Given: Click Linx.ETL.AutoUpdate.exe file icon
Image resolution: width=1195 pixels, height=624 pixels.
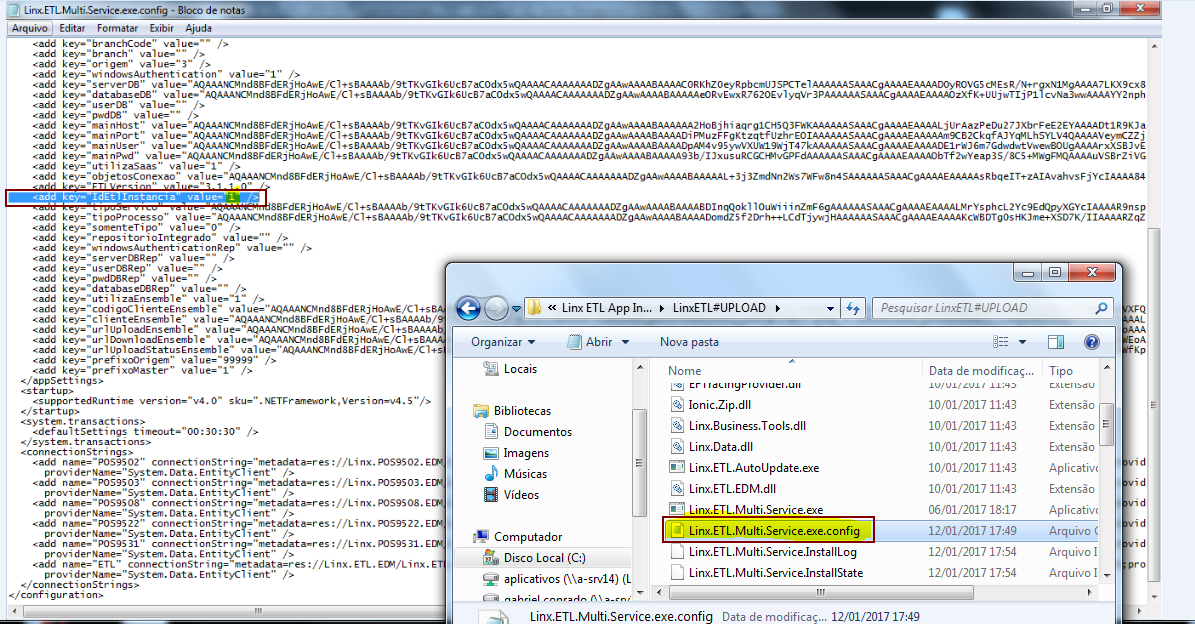Looking at the screenshot, I should click(x=676, y=468).
